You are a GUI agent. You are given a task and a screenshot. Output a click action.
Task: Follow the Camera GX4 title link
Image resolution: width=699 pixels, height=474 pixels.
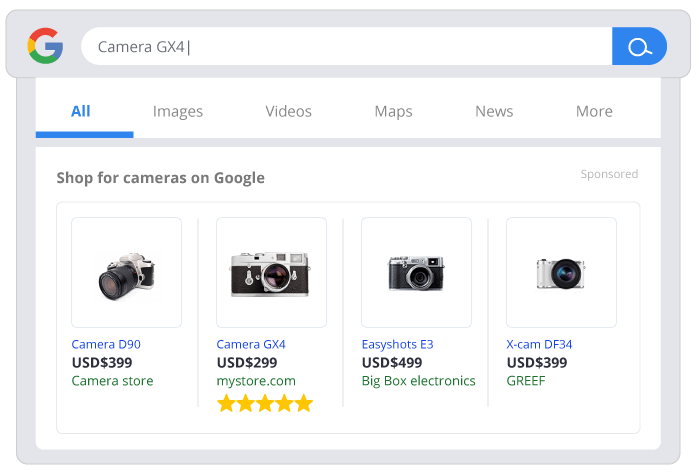251,344
